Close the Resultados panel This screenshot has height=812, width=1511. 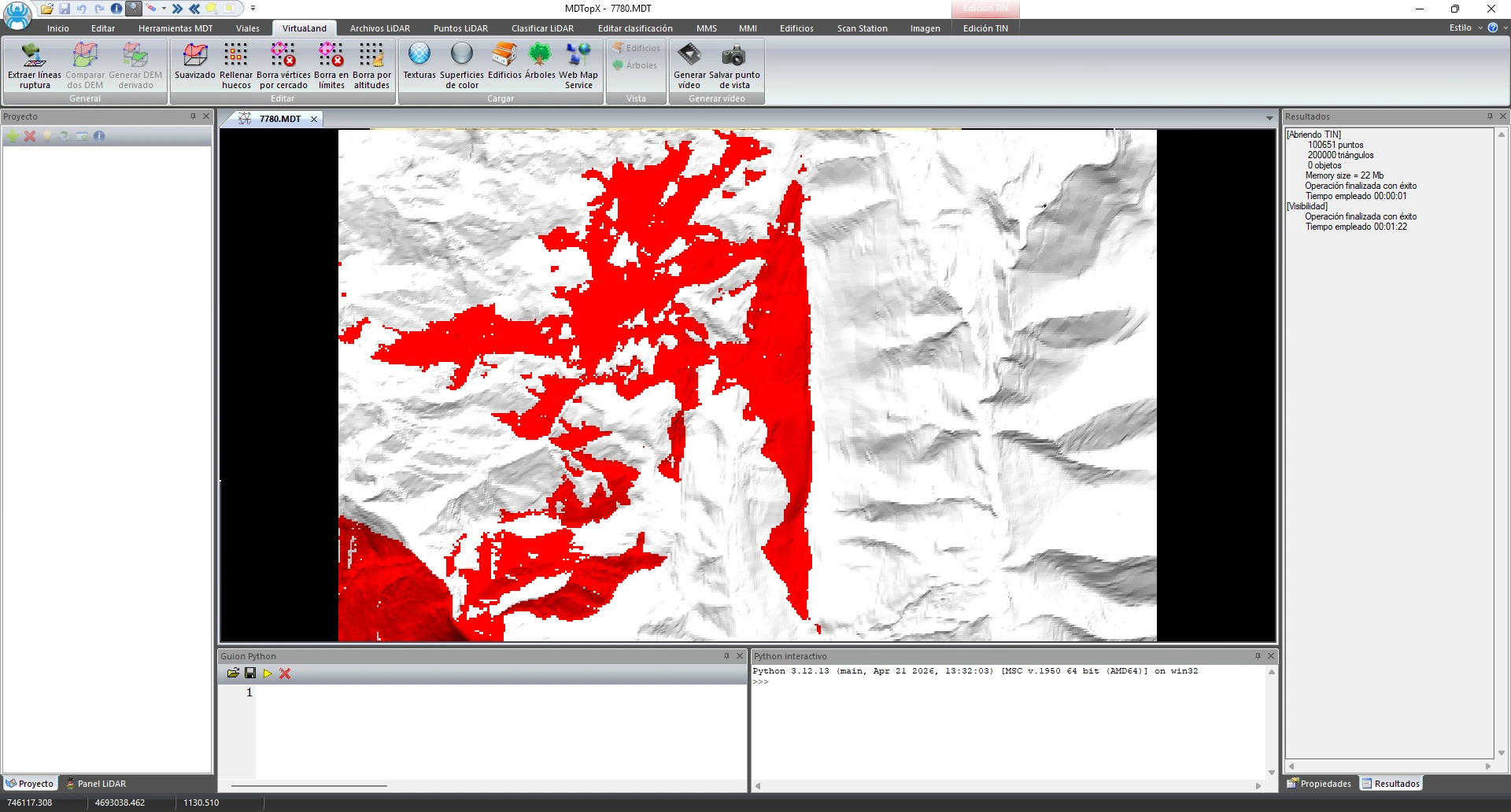click(x=1503, y=116)
